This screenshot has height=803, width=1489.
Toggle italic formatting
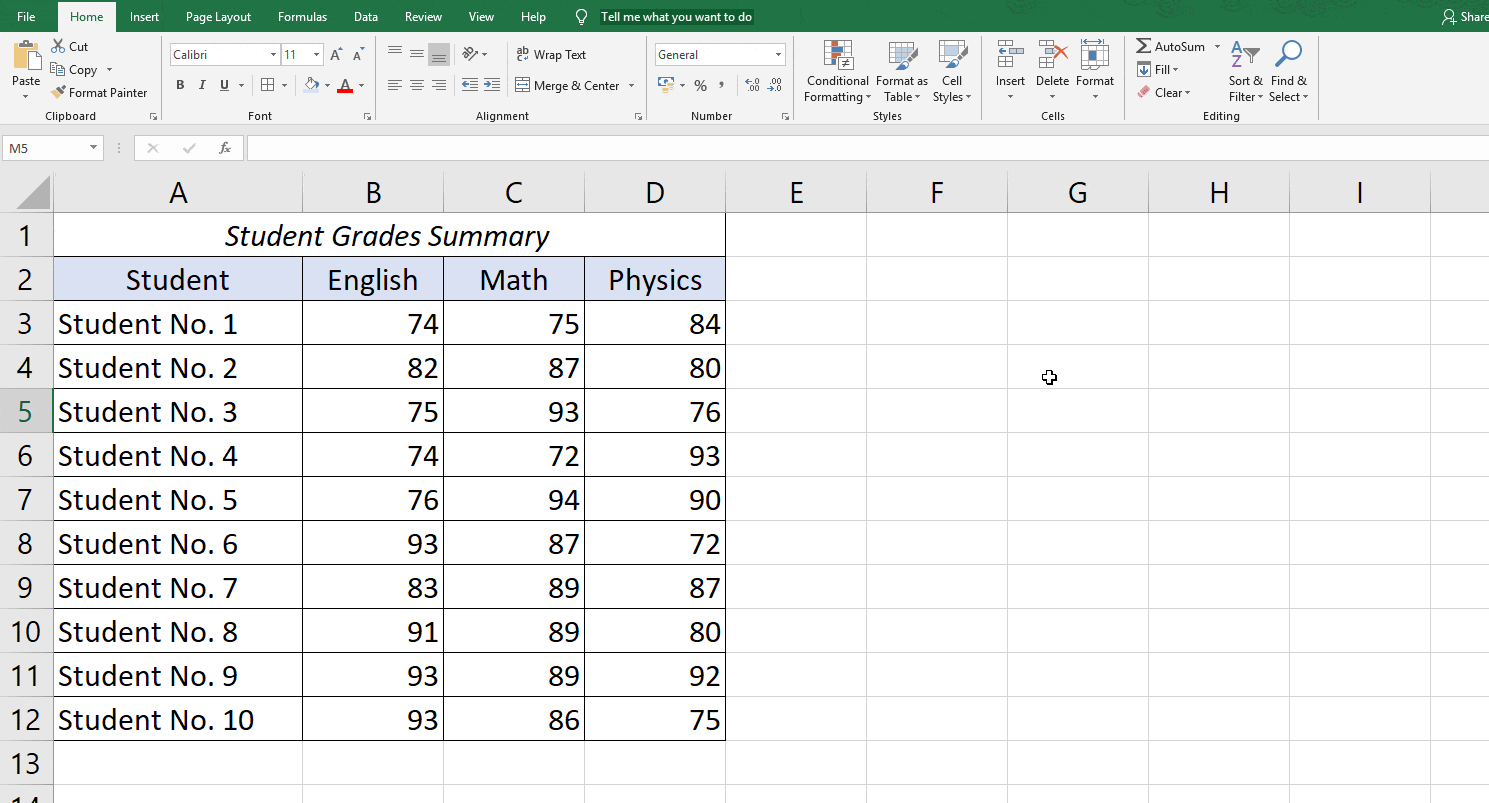point(202,85)
